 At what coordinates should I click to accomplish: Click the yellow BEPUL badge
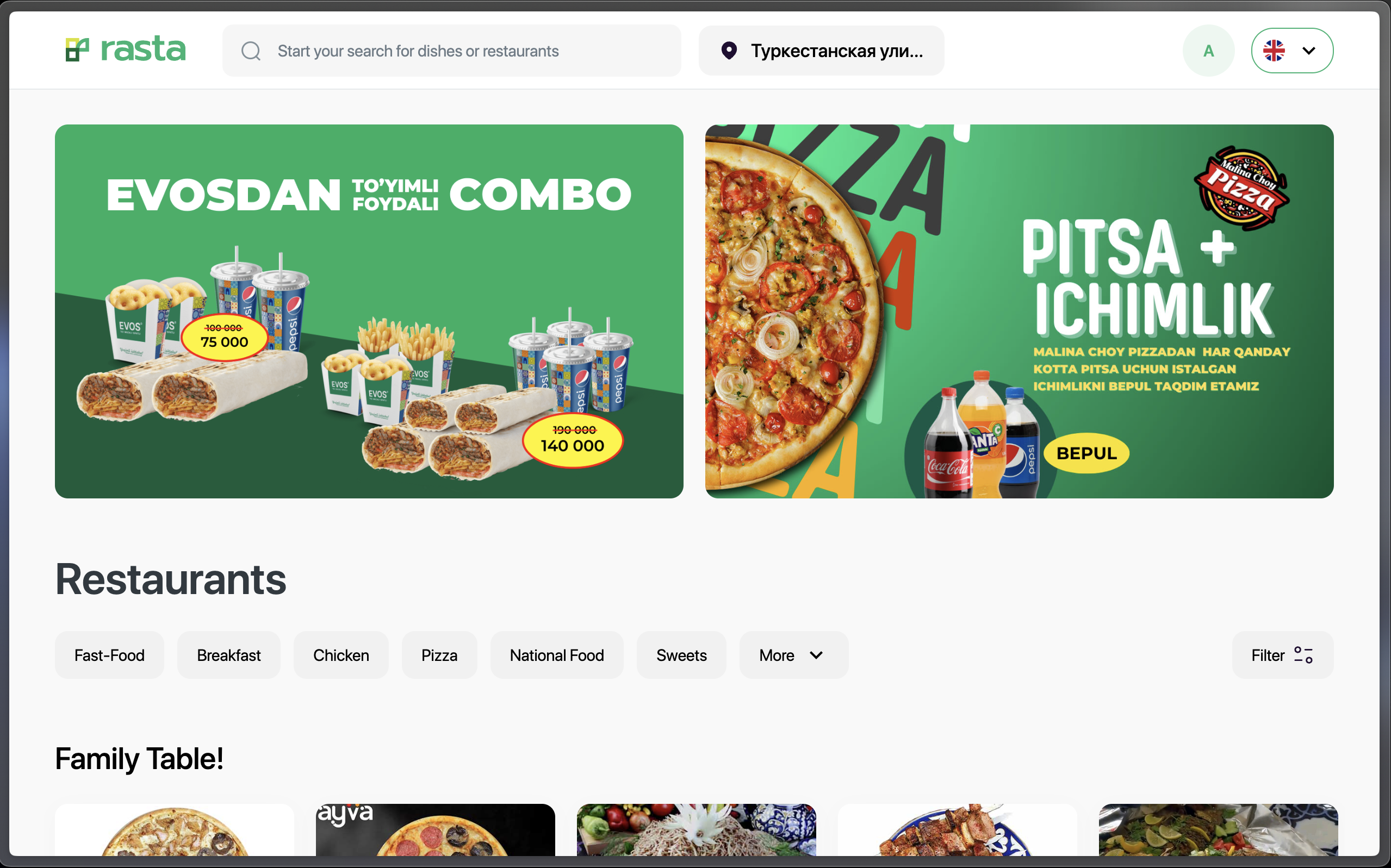point(1086,453)
